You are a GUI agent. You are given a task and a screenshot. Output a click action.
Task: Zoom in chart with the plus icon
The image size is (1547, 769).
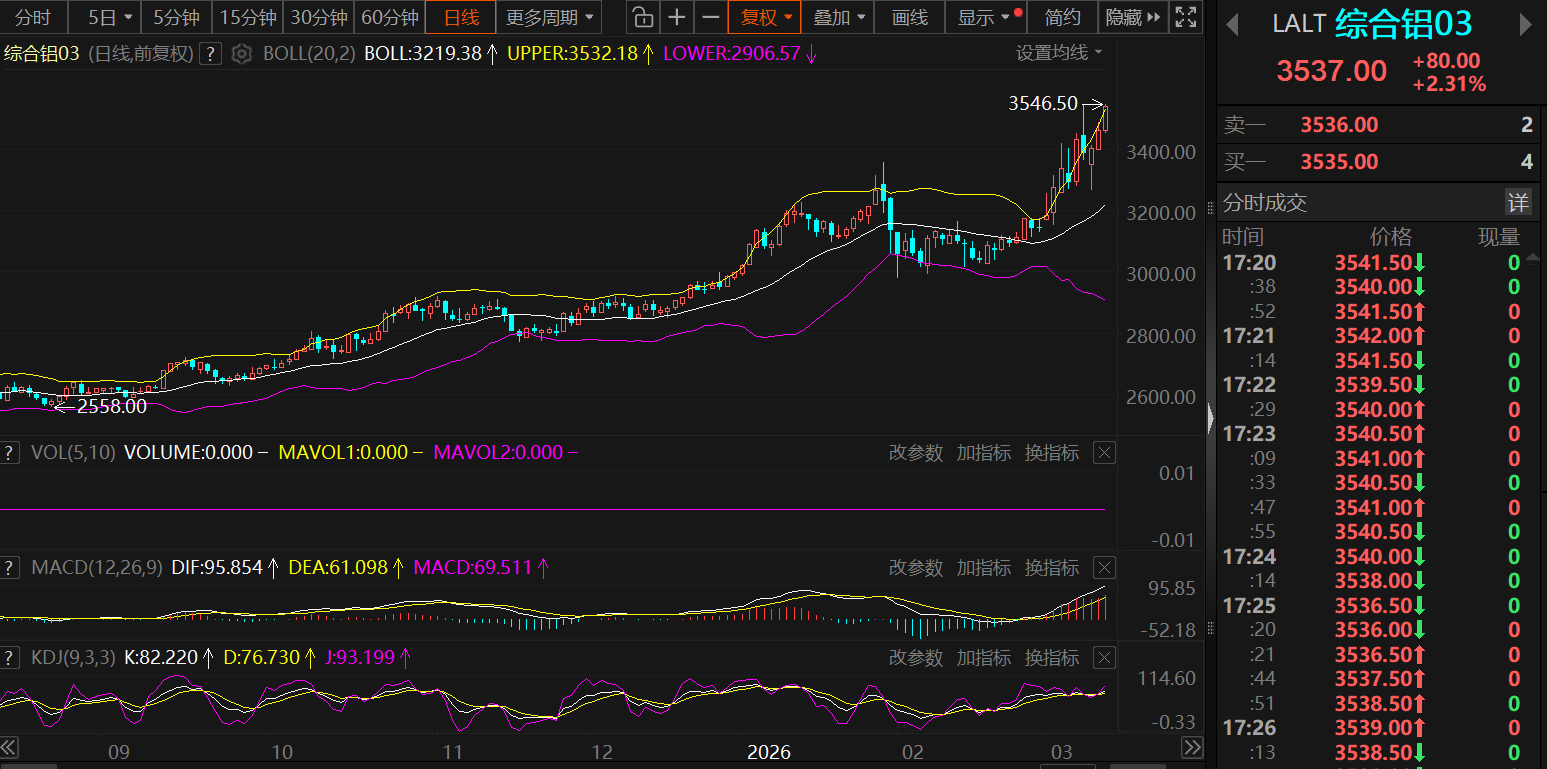pos(677,17)
